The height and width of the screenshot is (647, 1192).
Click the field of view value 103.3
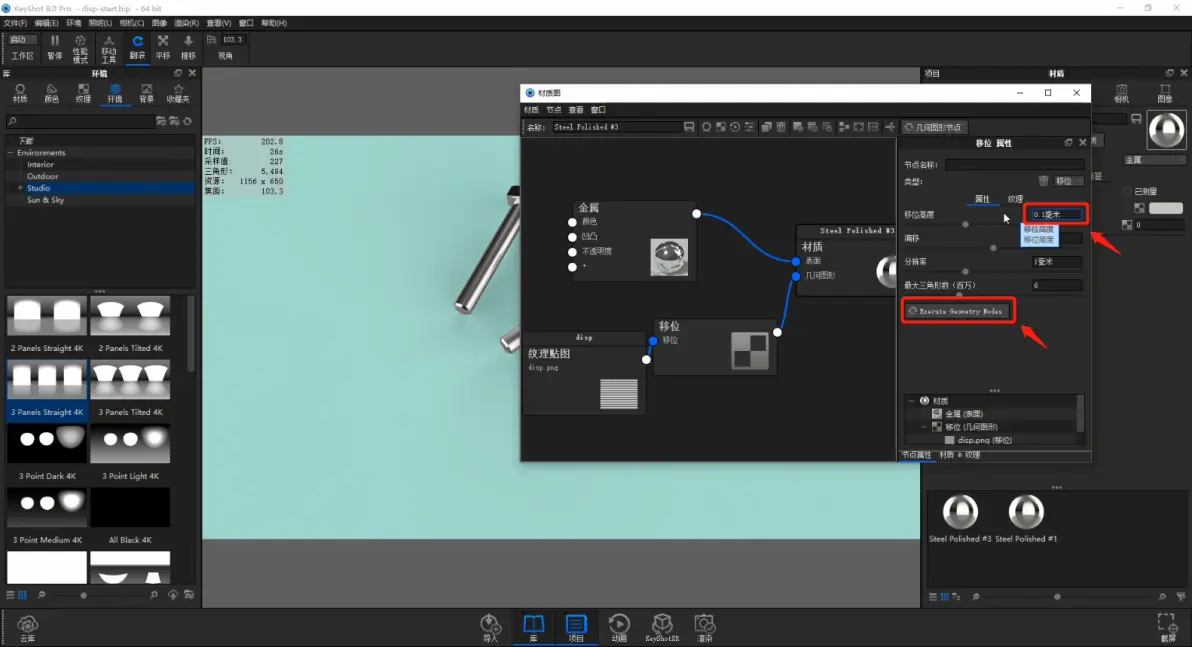232,40
